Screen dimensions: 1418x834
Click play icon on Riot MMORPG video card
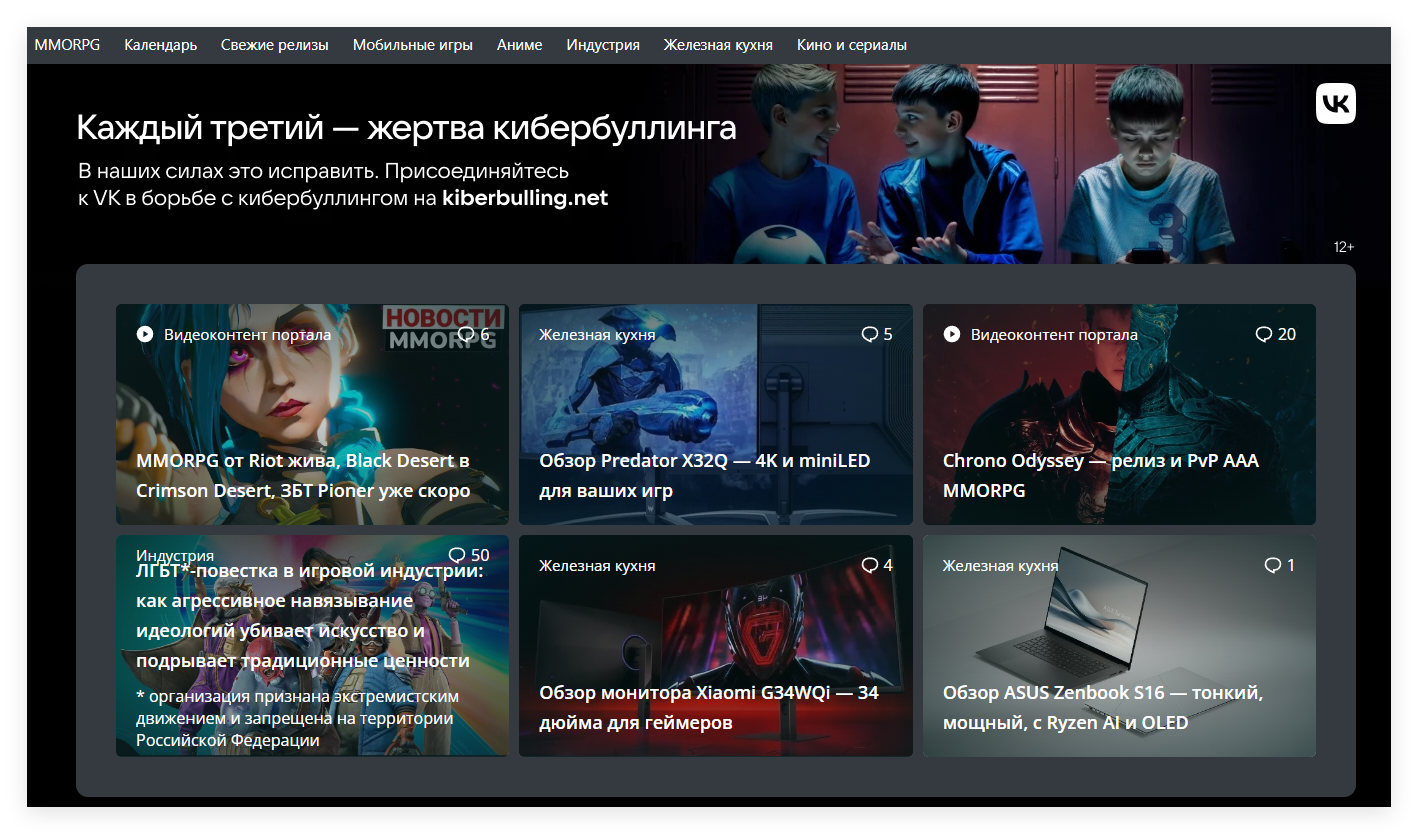145,334
